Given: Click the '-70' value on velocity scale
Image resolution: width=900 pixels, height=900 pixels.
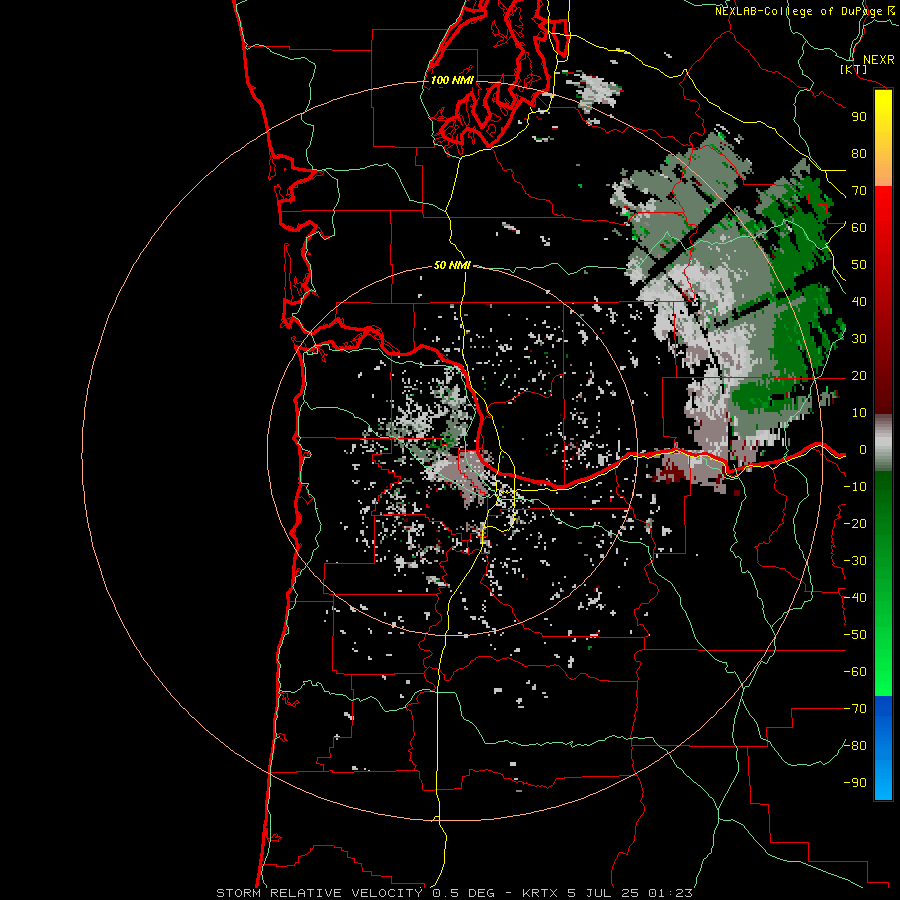Looking at the screenshot, I should point(855,709).
